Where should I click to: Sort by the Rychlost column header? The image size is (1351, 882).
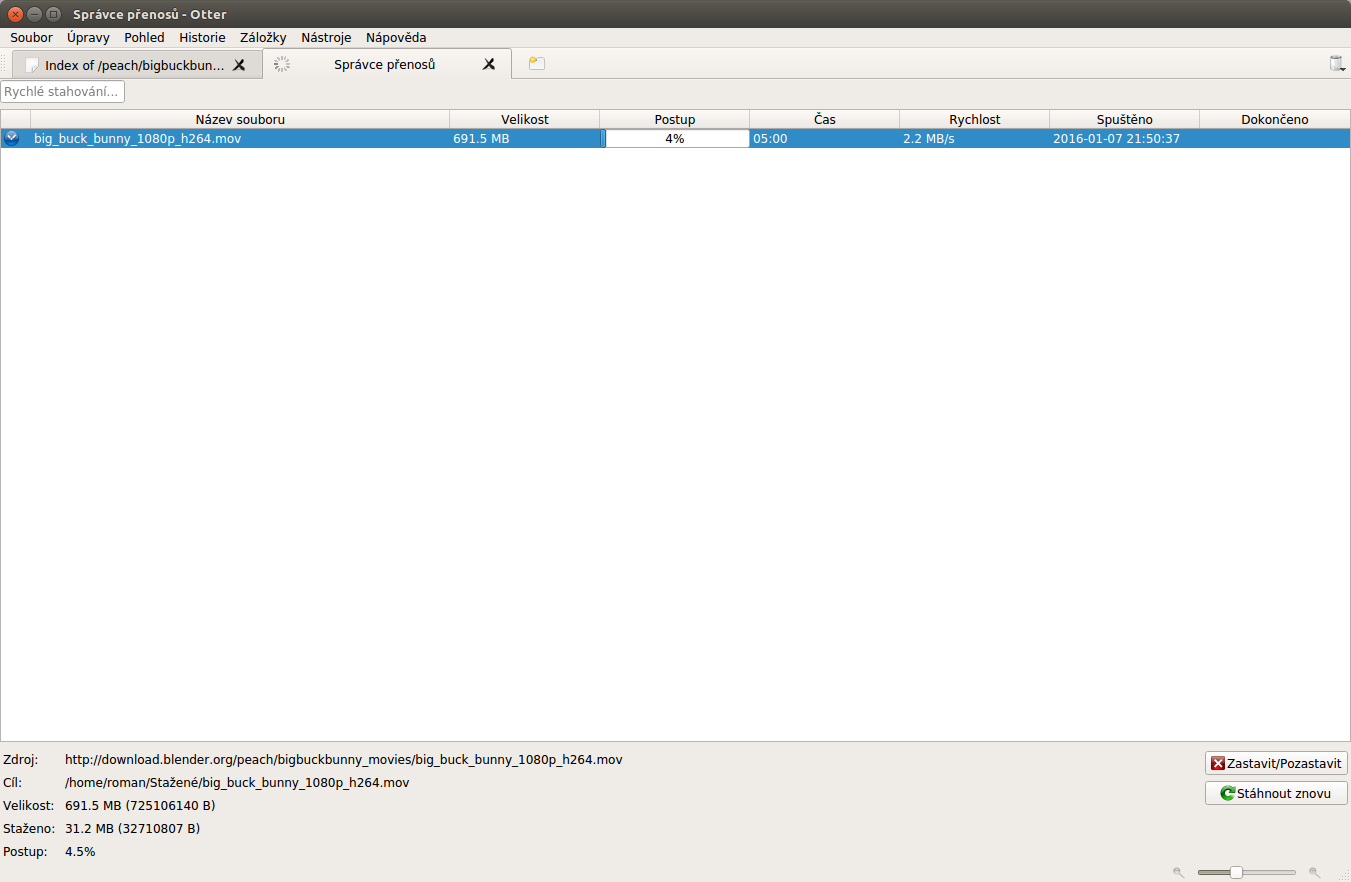coord(975,120)
